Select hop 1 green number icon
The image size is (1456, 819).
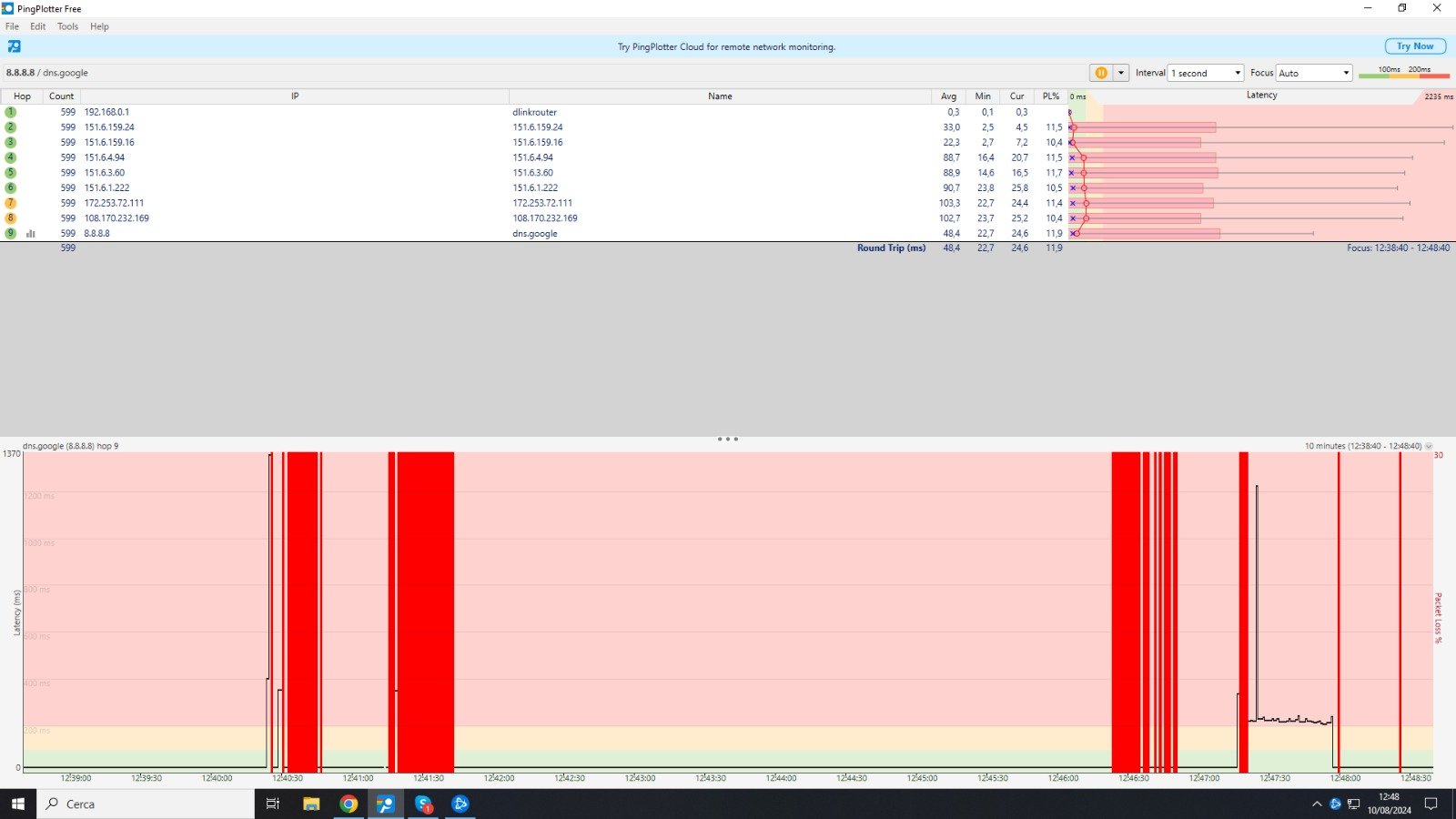tap(11, 112)
